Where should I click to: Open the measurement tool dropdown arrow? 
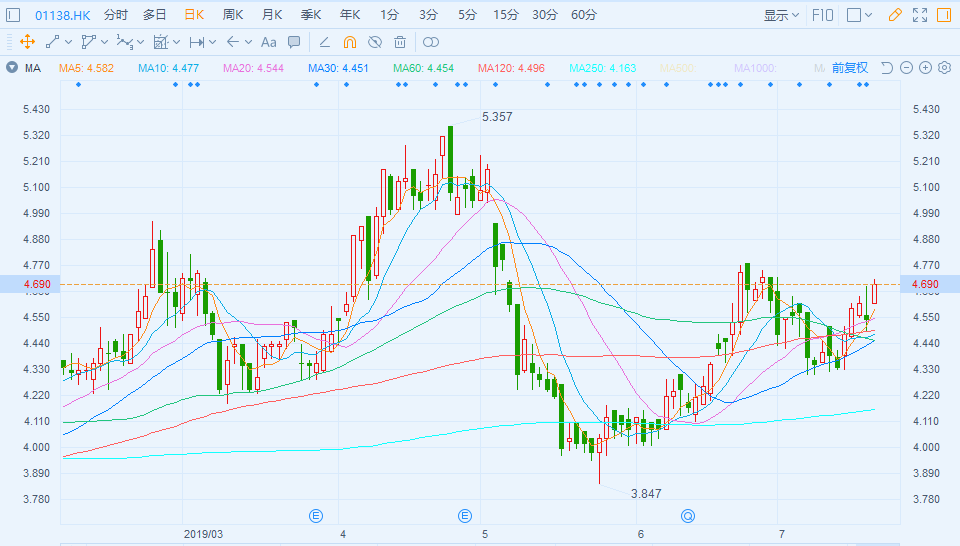(177, 42)
